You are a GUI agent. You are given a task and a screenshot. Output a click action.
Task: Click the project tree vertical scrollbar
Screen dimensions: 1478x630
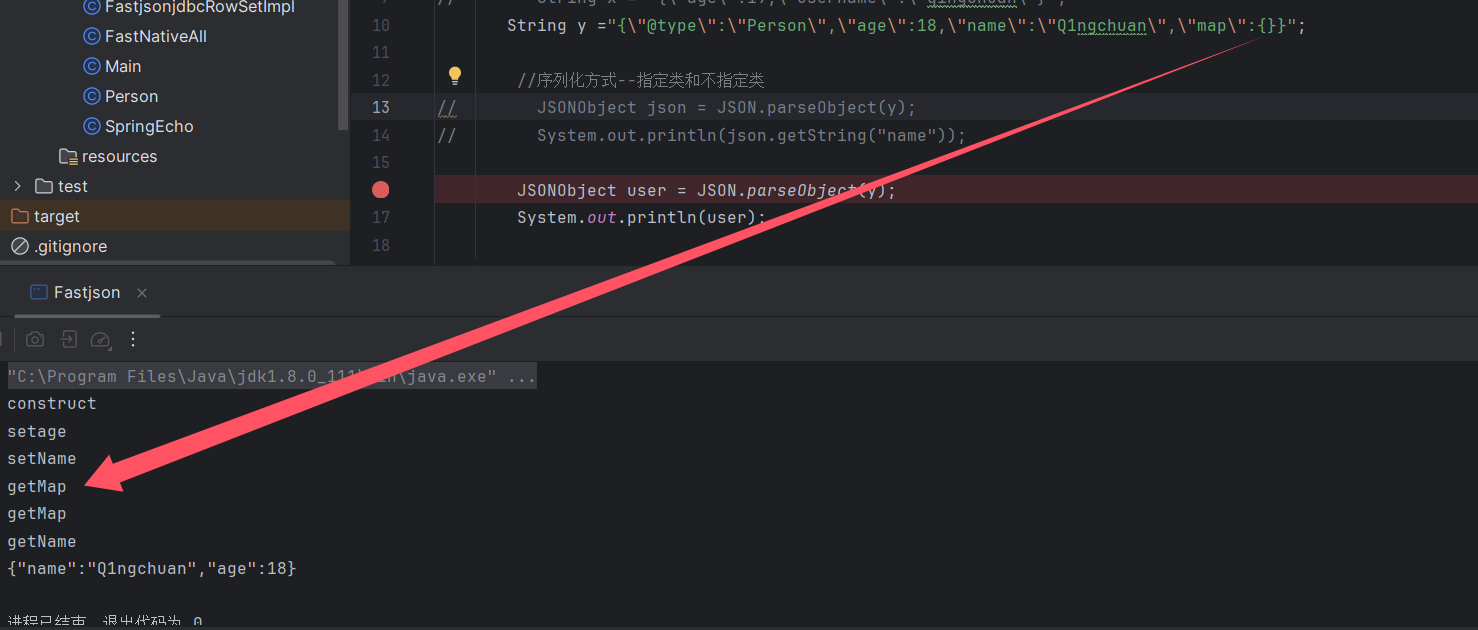pyautogui.click(x=344, y=60)
